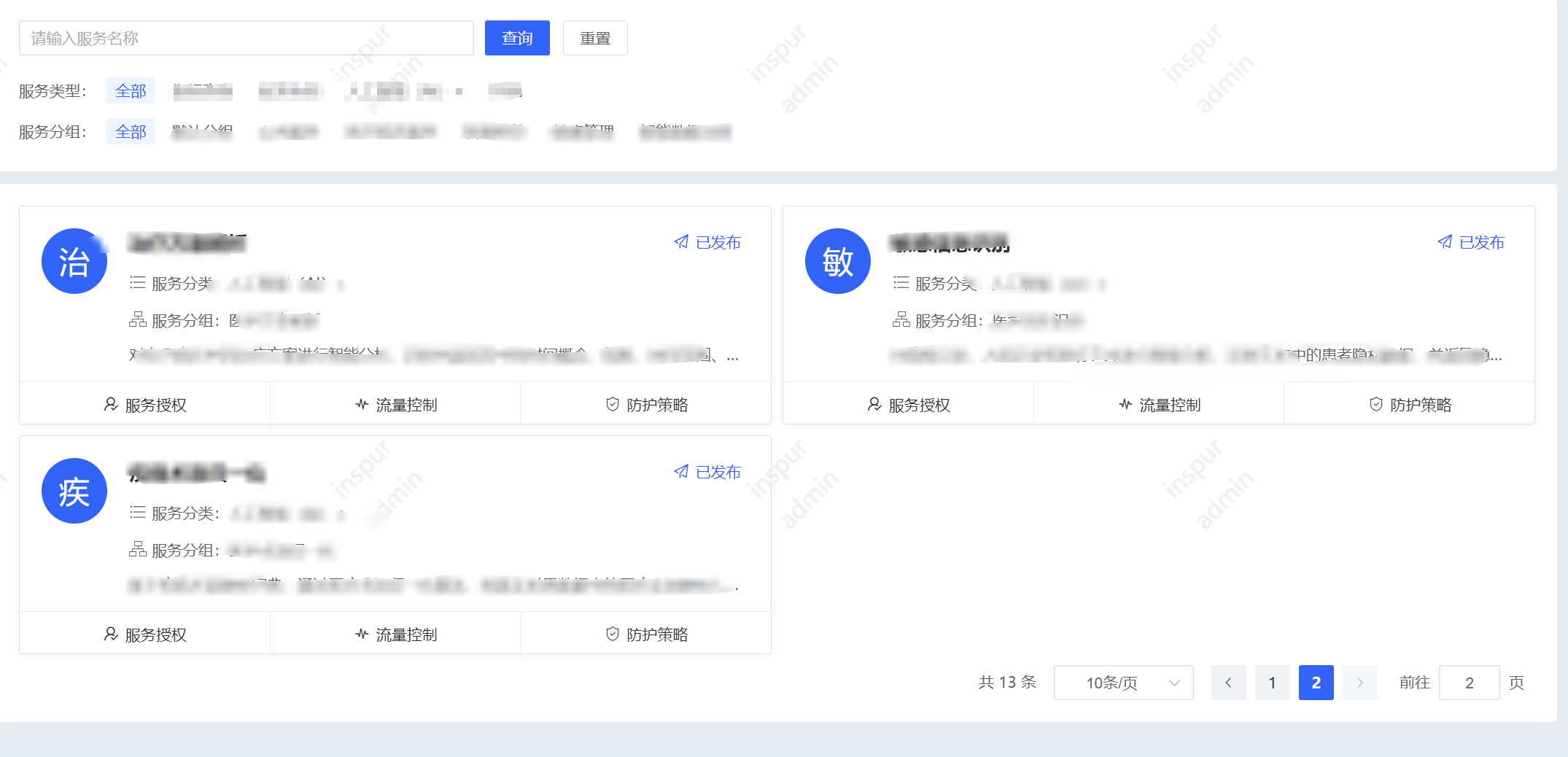
Task: Click the next page arrow
Action: [1360, 683]
